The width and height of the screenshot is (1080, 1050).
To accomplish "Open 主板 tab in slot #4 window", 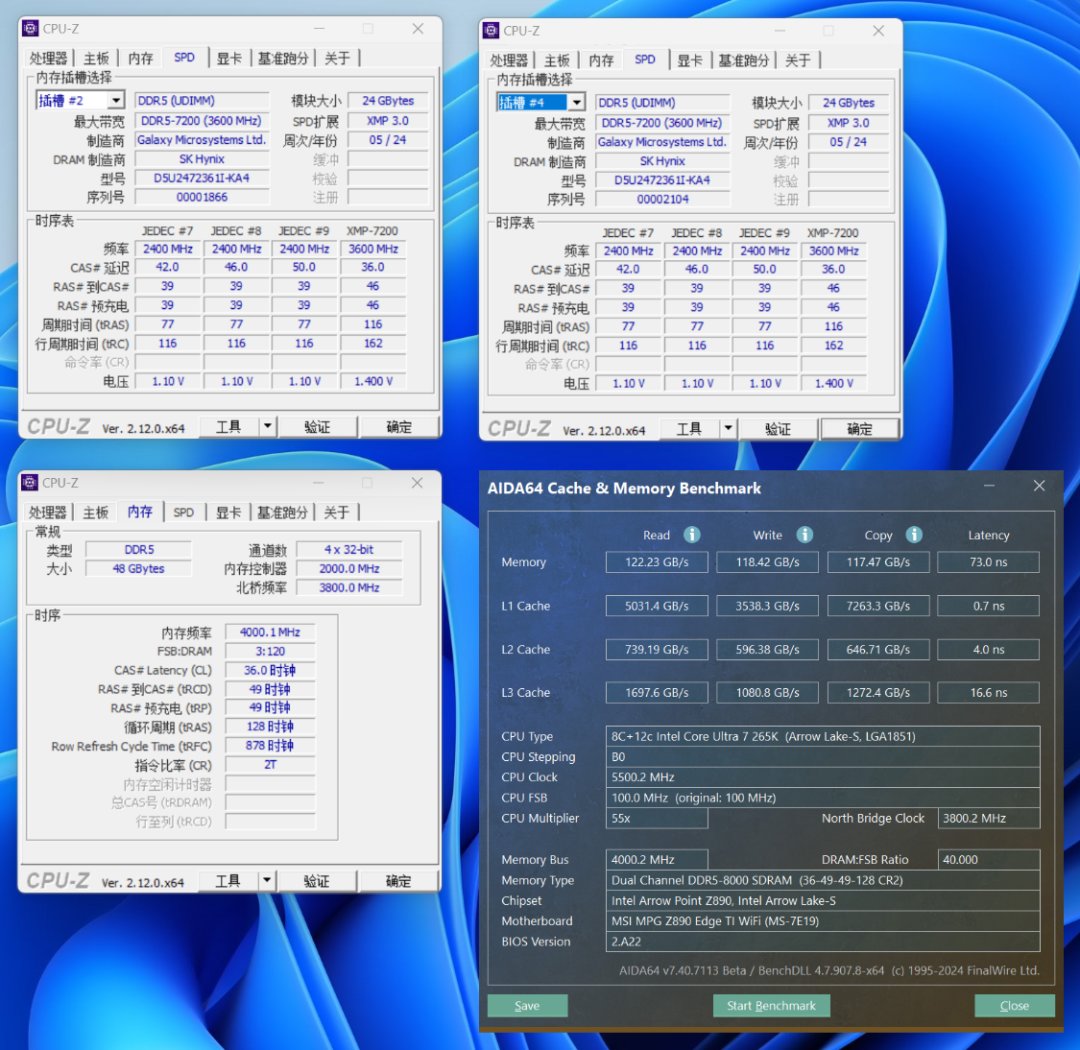I will [x=557, y=60].
